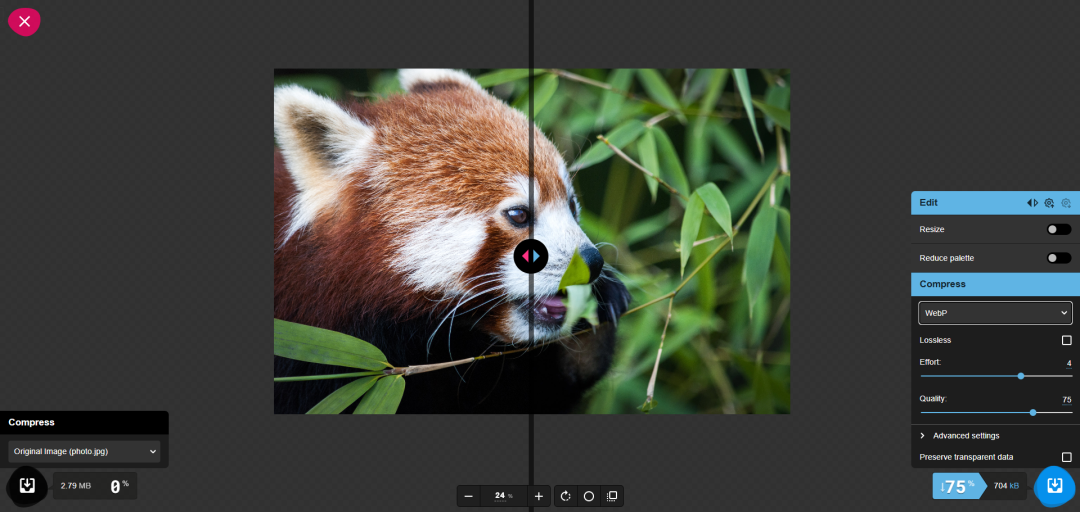The image size is (1080, 512).
Task: Click the copy settings across sides icon
Action: point(1032,203)
